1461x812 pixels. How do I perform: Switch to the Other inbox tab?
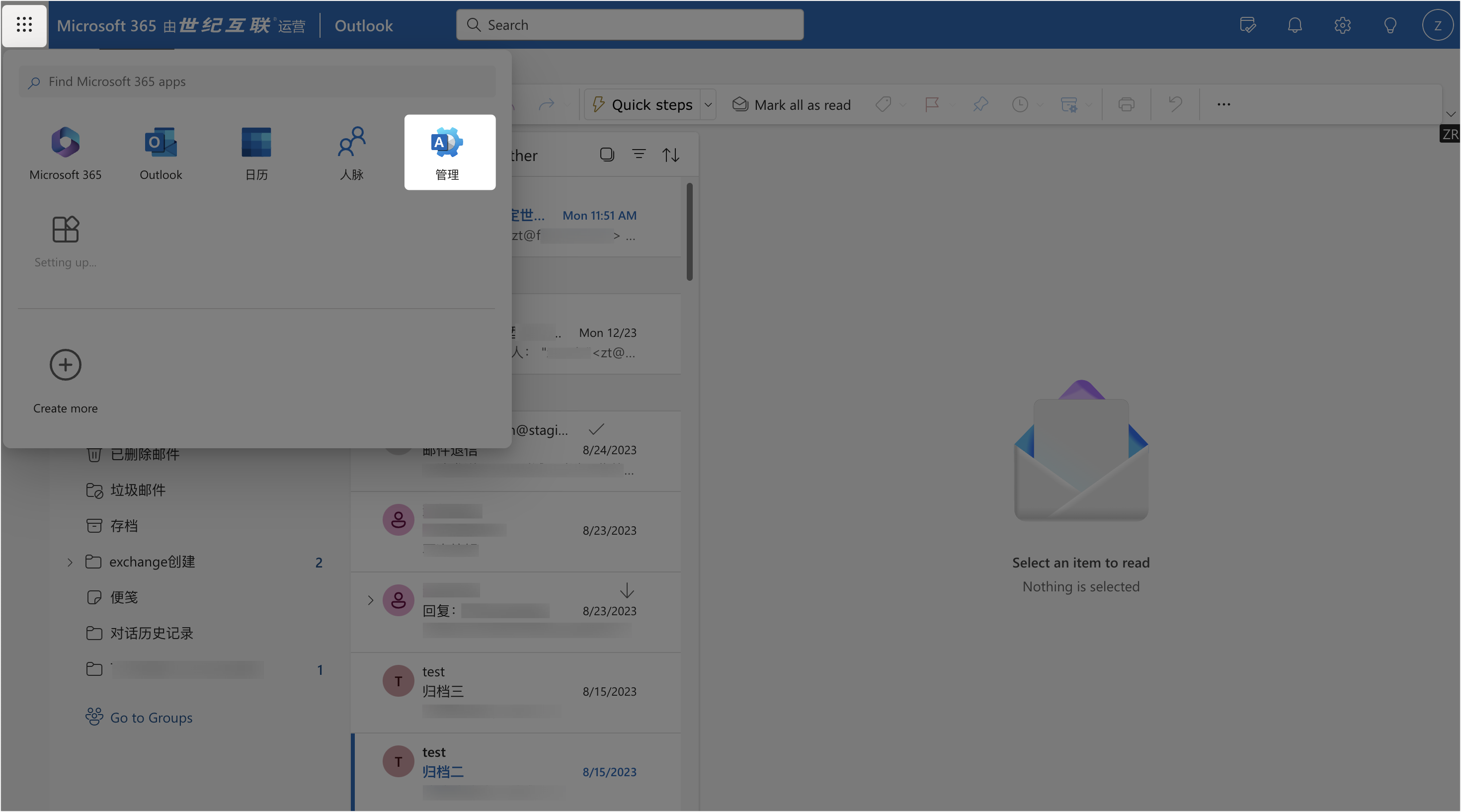(525, 155)
